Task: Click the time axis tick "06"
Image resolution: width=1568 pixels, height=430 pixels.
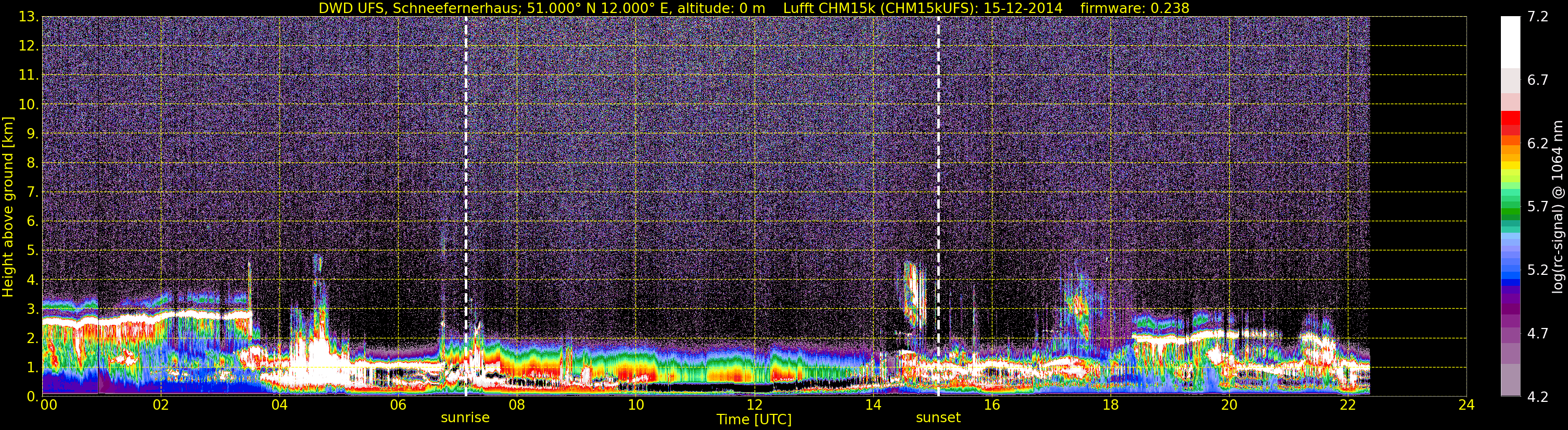Action: (x=398, y=405)
